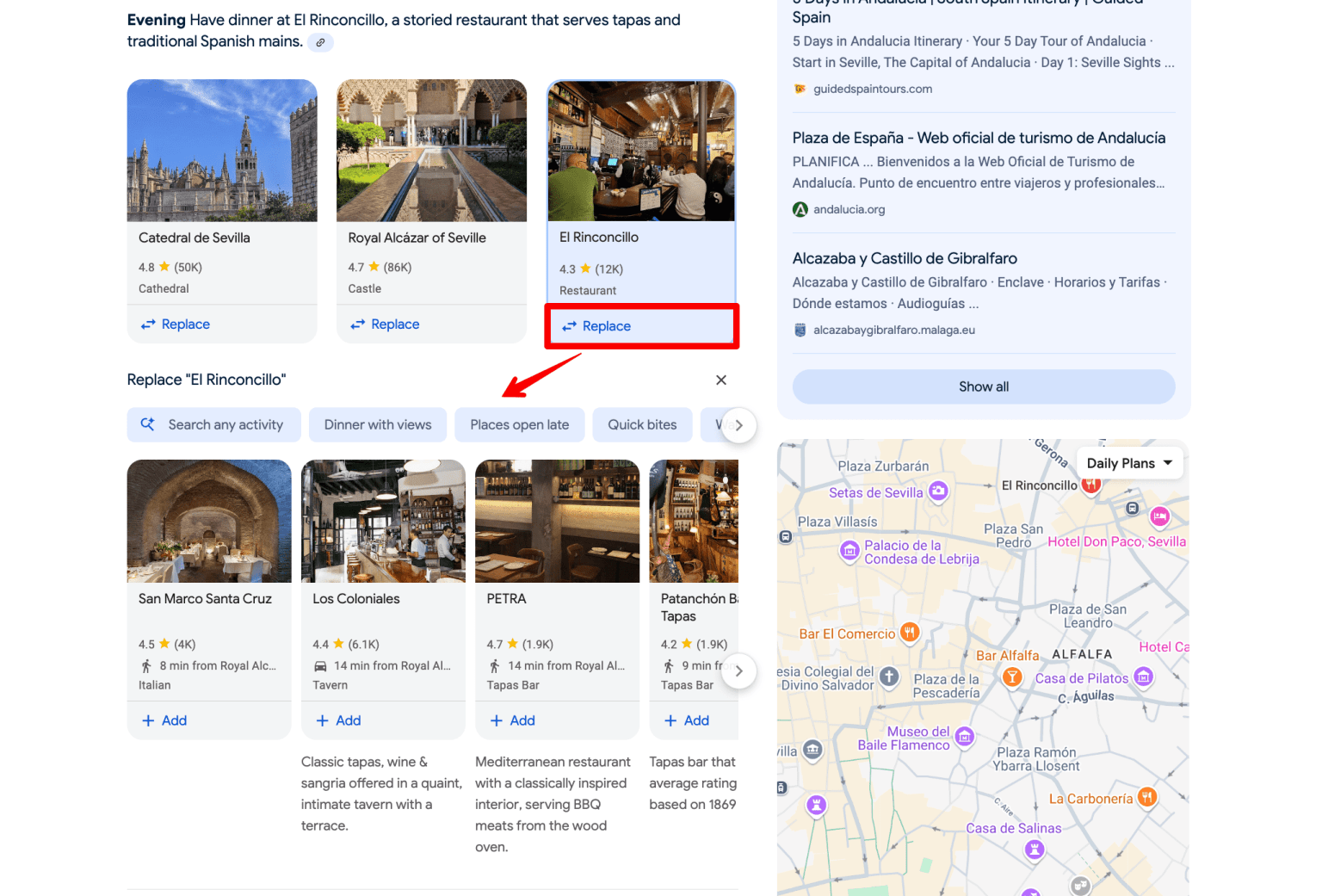Click the Divino Salvador church marker
The width and height of the screenshot is (1322, 896).
pos(889,677)
